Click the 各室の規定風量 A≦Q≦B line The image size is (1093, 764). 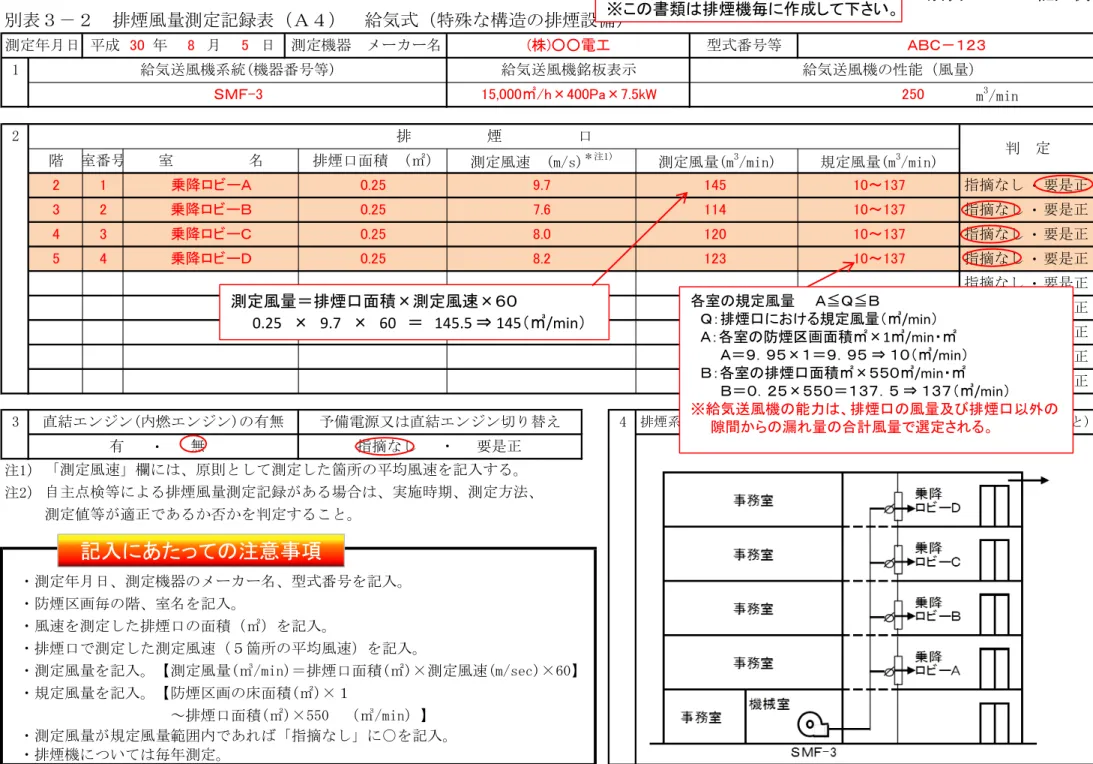coord(785,300)
